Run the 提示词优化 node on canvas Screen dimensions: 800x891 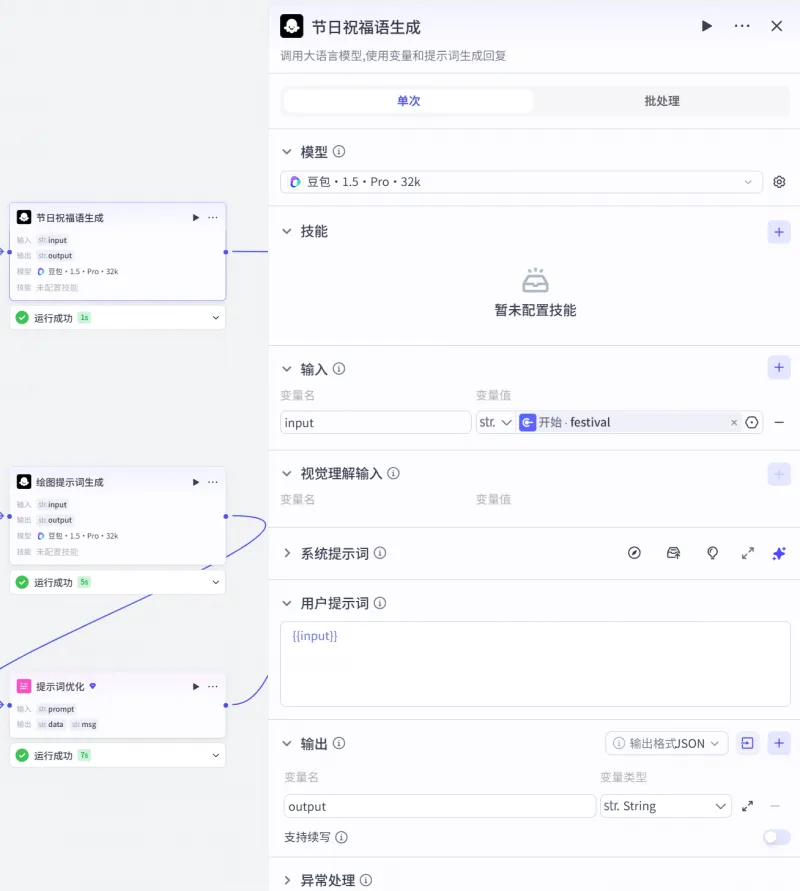click(x=196, y=687)
